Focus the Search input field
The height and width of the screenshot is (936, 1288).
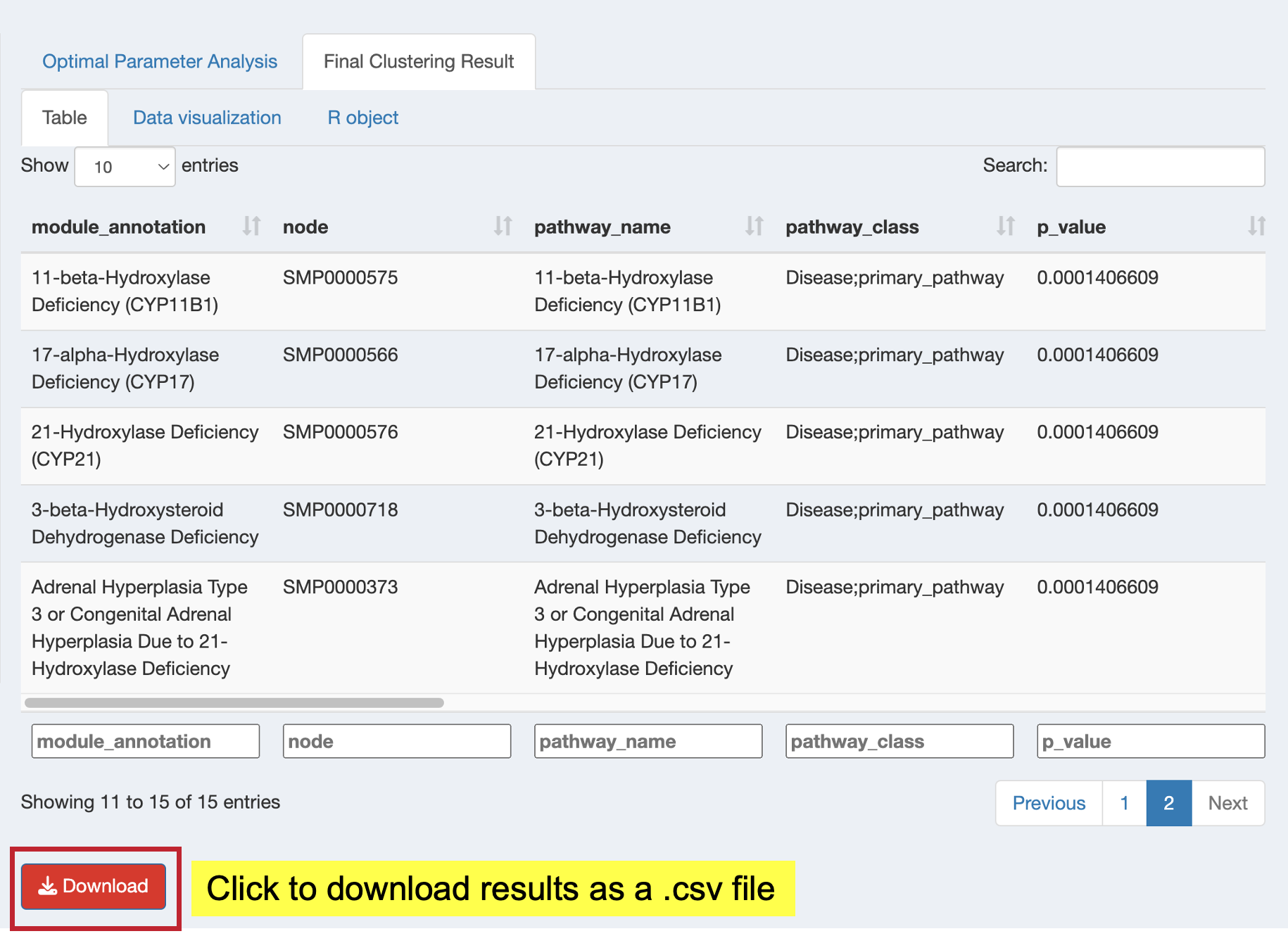click(x=1161, y=167)
